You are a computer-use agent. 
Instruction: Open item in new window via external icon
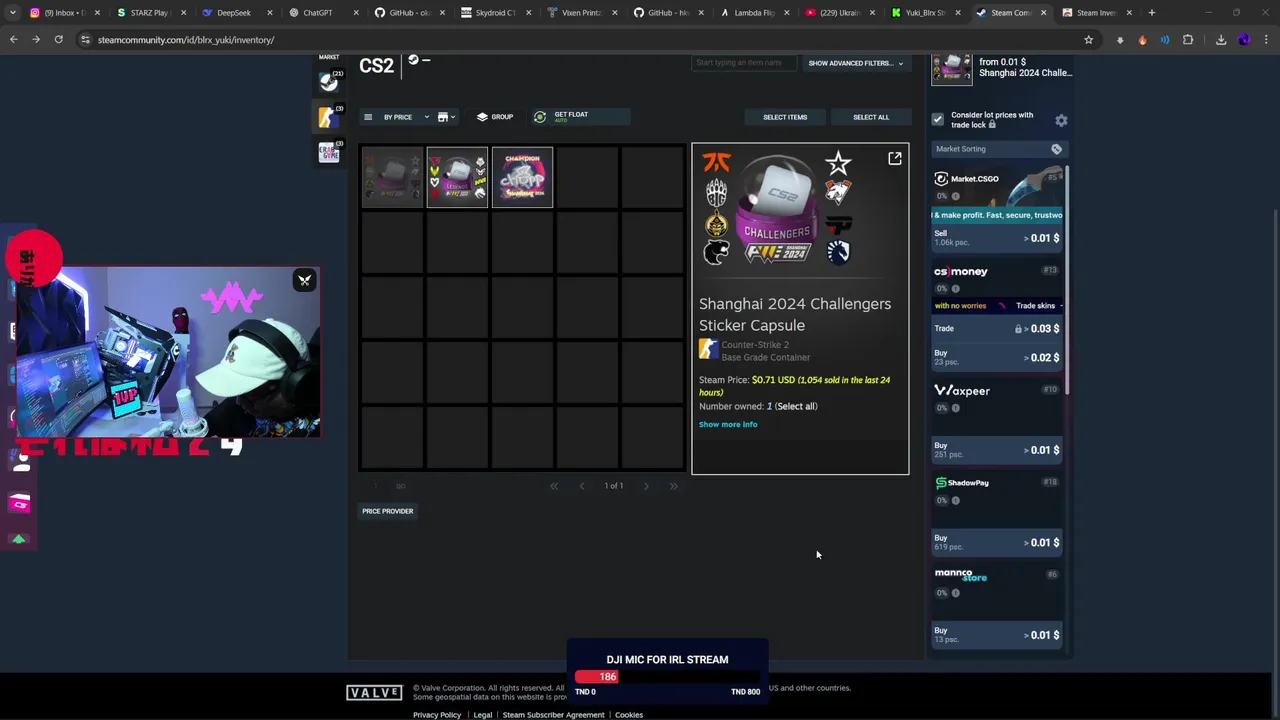click(x=895, y=158)
